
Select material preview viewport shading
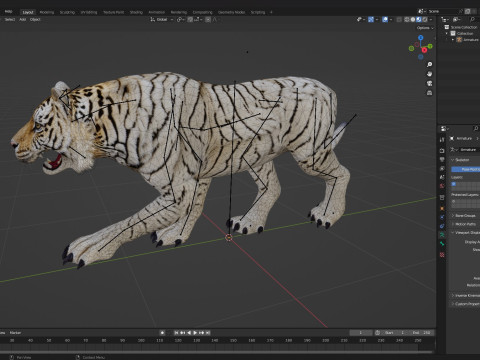tap(419, 19)
